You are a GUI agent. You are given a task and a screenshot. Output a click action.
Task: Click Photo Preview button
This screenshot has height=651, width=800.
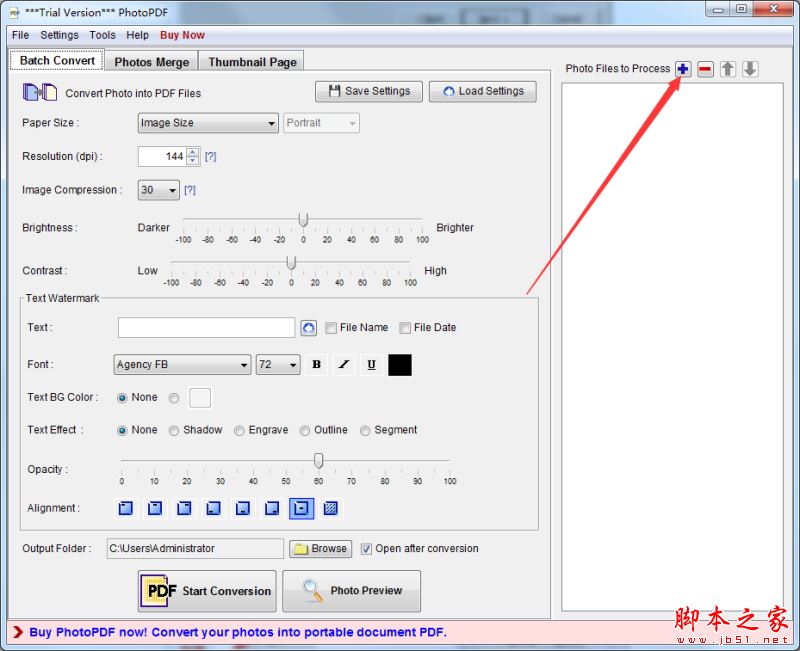coord(352,591)
